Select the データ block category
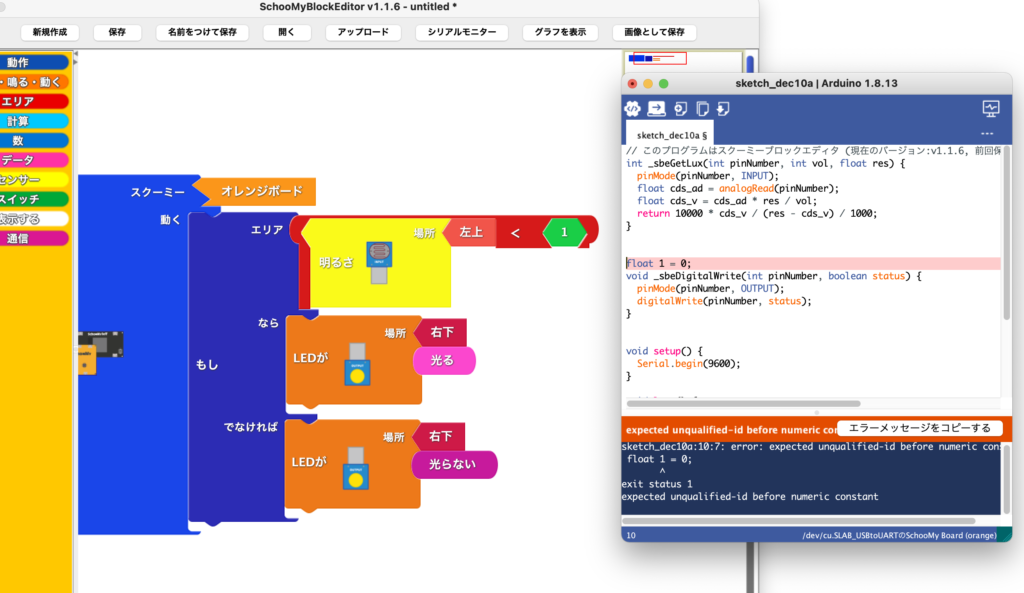This screenshot has width=1024, height=593. click(x=34, y=160)
